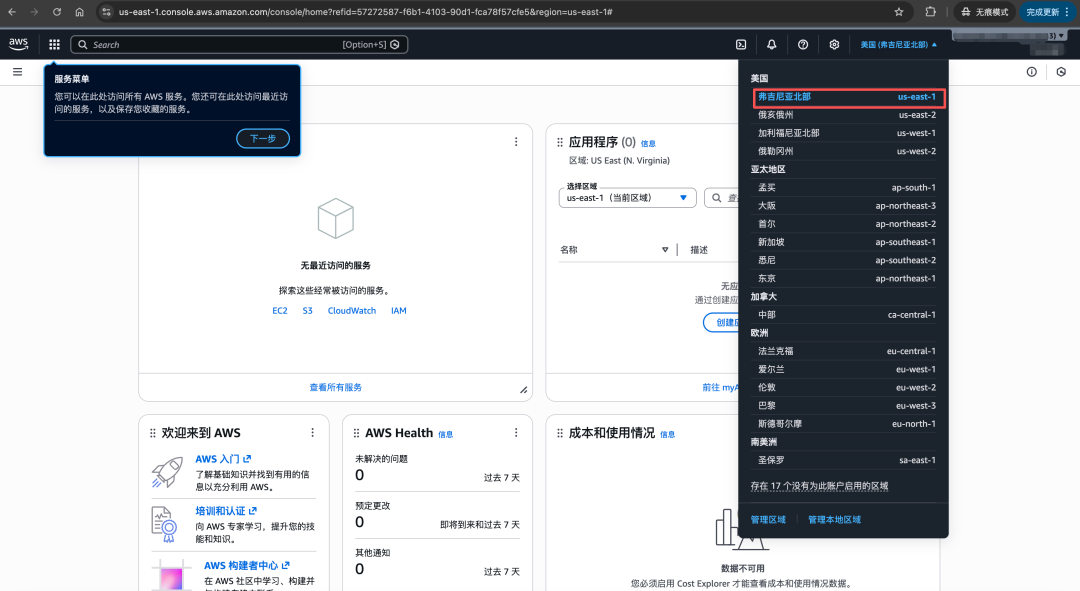Expand the region selector 美国 (弗吉尼亚北部)
The height and width of the screenshot is (591, 1080).
[898, 45]
